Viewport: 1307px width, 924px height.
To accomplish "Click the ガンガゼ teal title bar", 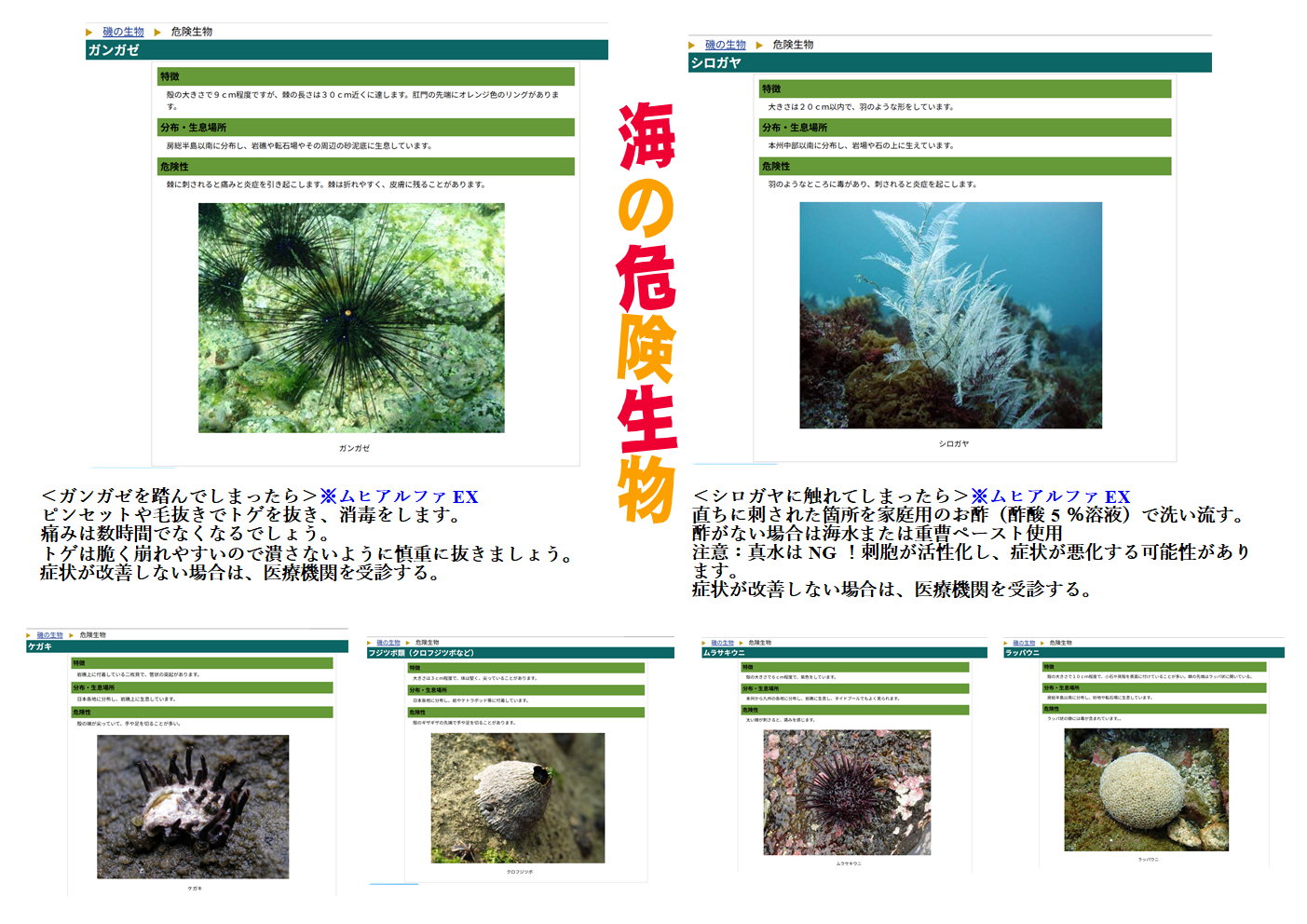I will (x=347, y=50).
